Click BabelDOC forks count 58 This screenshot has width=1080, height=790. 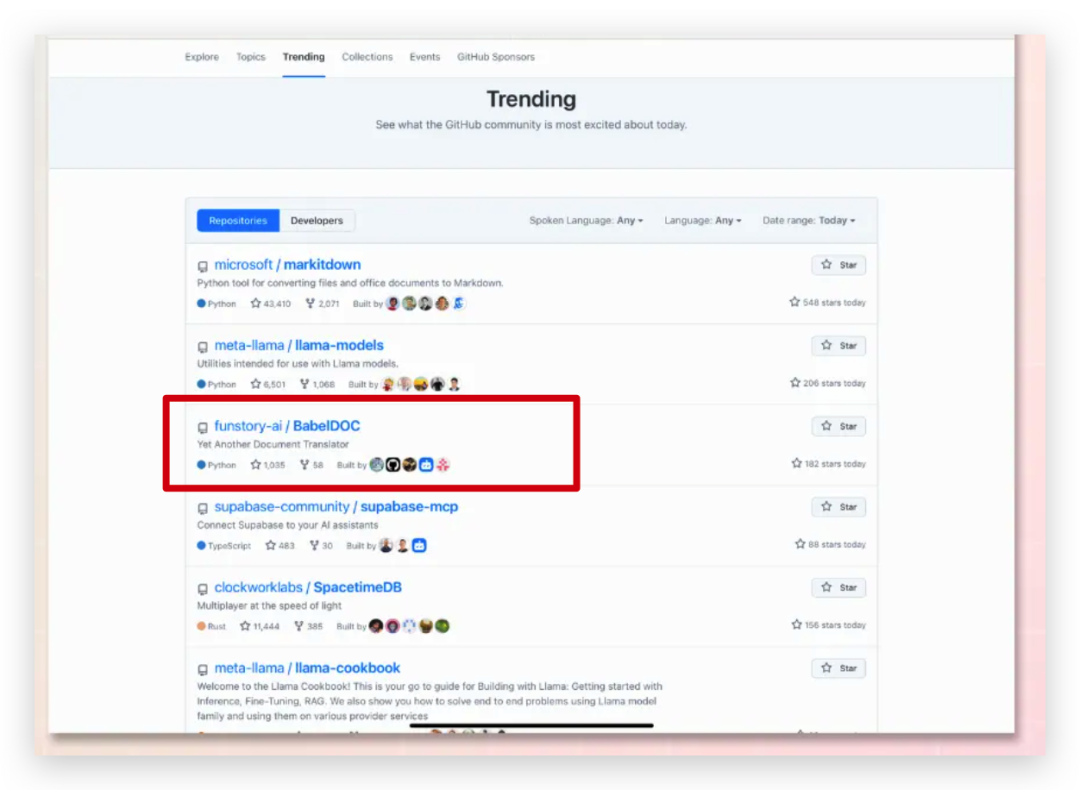(x=311, y=465)
